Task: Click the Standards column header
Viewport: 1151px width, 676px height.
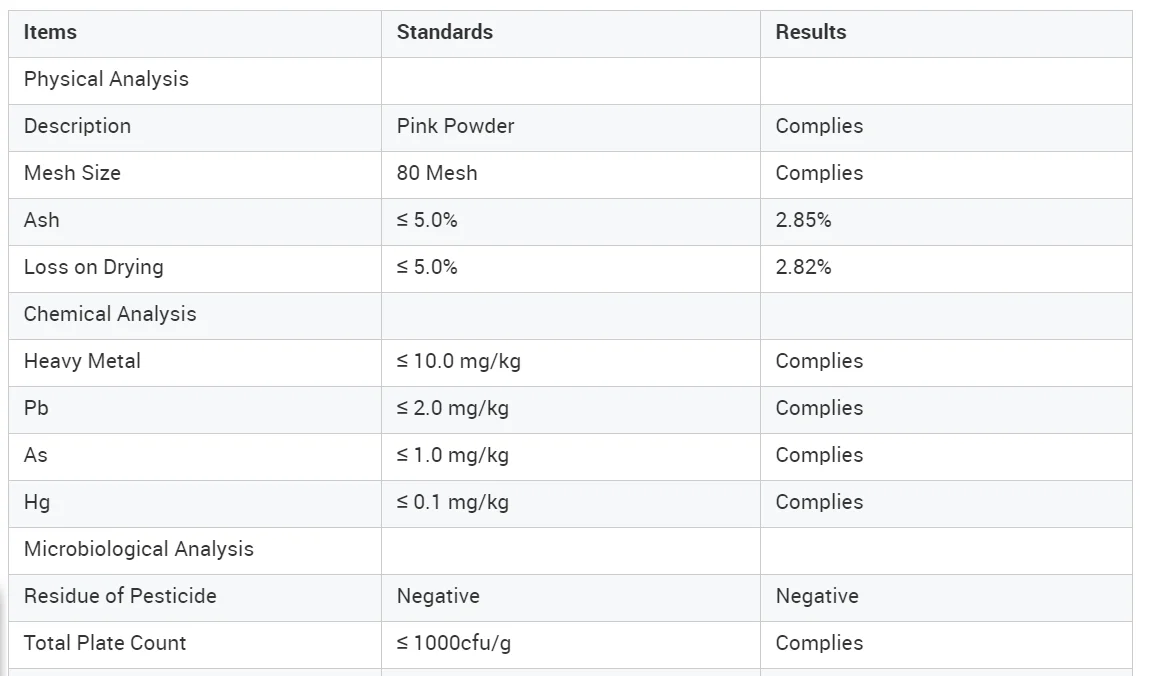Action: coord(444,32)
